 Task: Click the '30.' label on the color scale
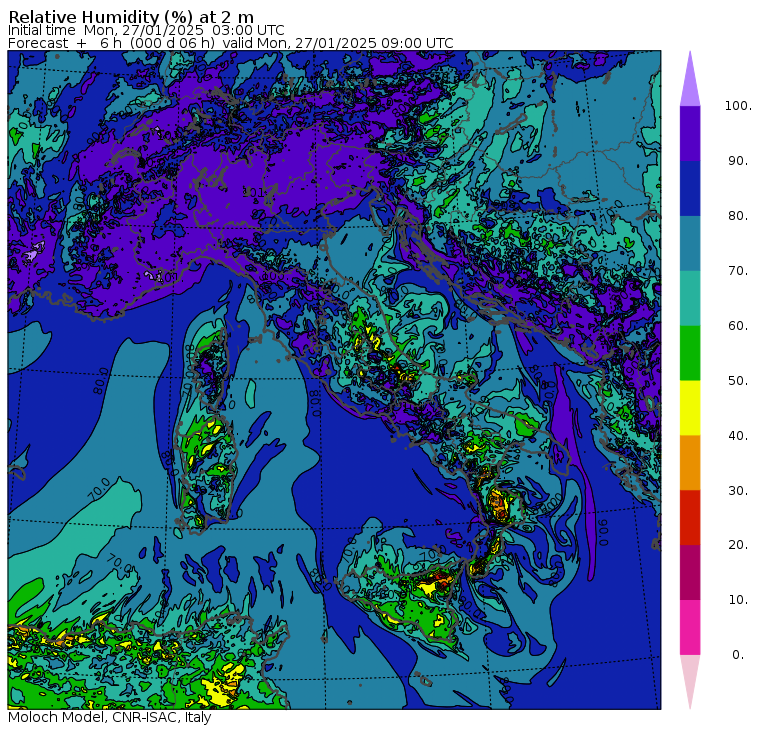click(738, 490)
